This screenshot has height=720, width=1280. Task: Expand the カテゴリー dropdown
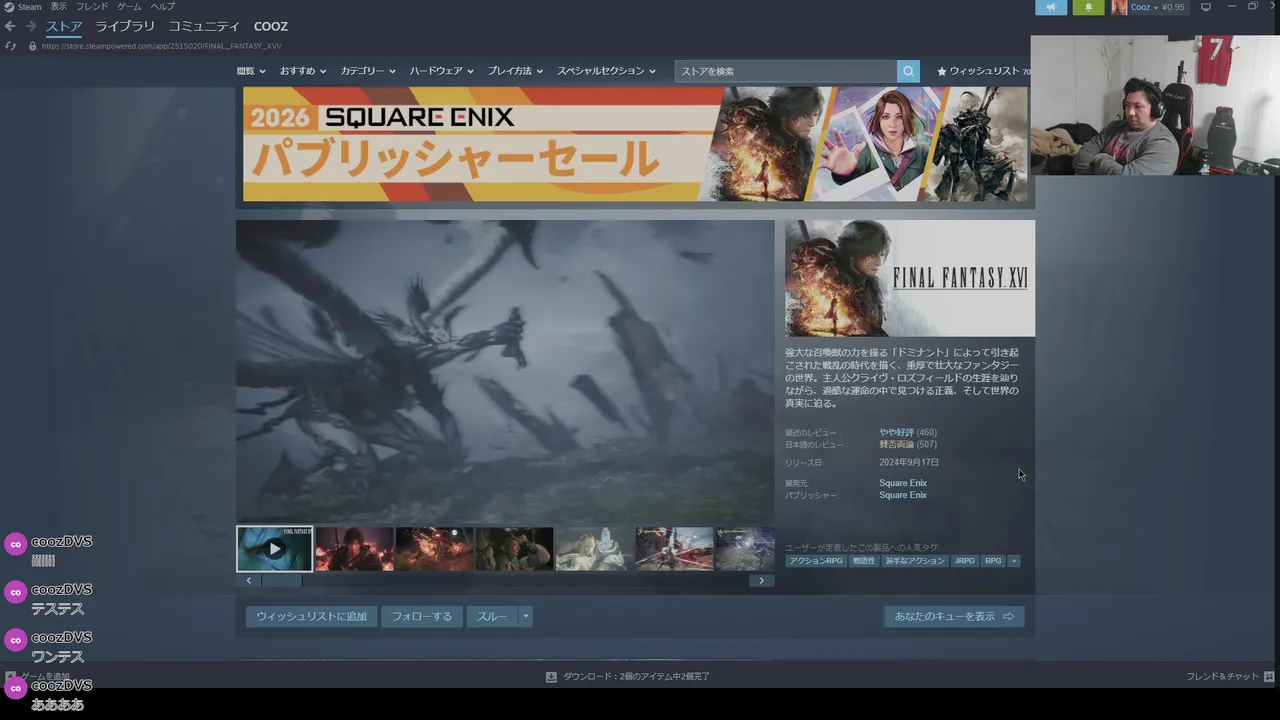pos(368,71)
